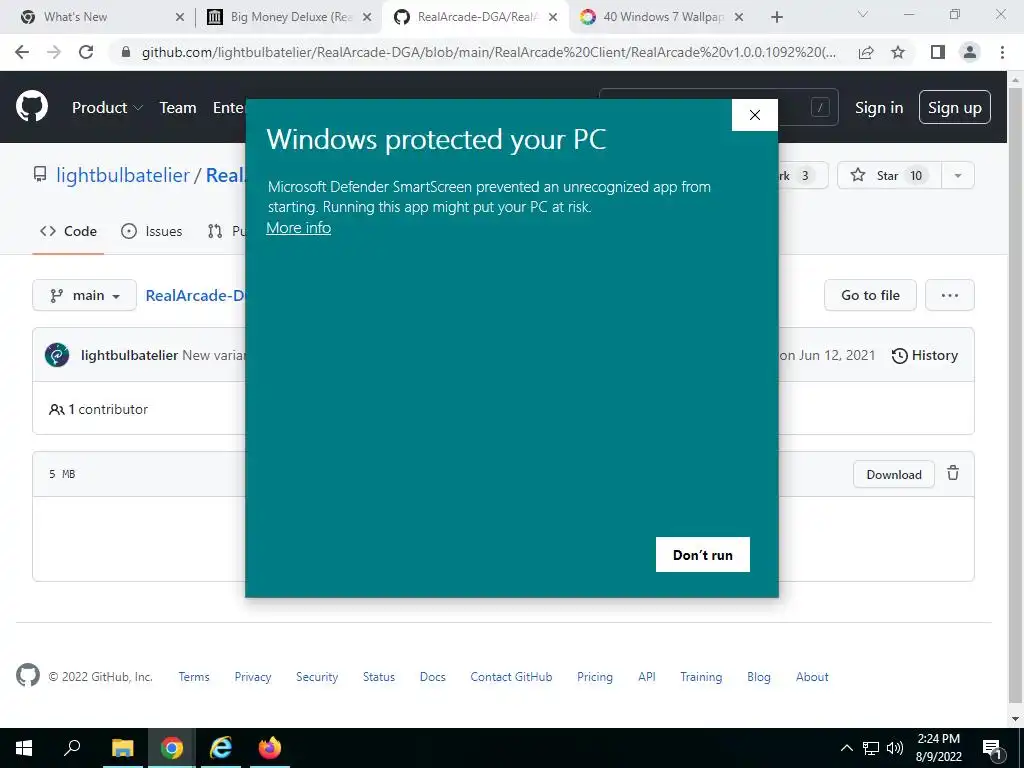
Task: Open footer Contact GitHub link
Action: pos(511,677)
